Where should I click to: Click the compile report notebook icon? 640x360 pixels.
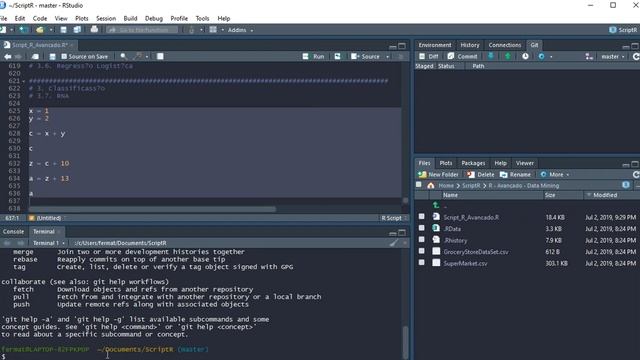click(x=160, y=56)
